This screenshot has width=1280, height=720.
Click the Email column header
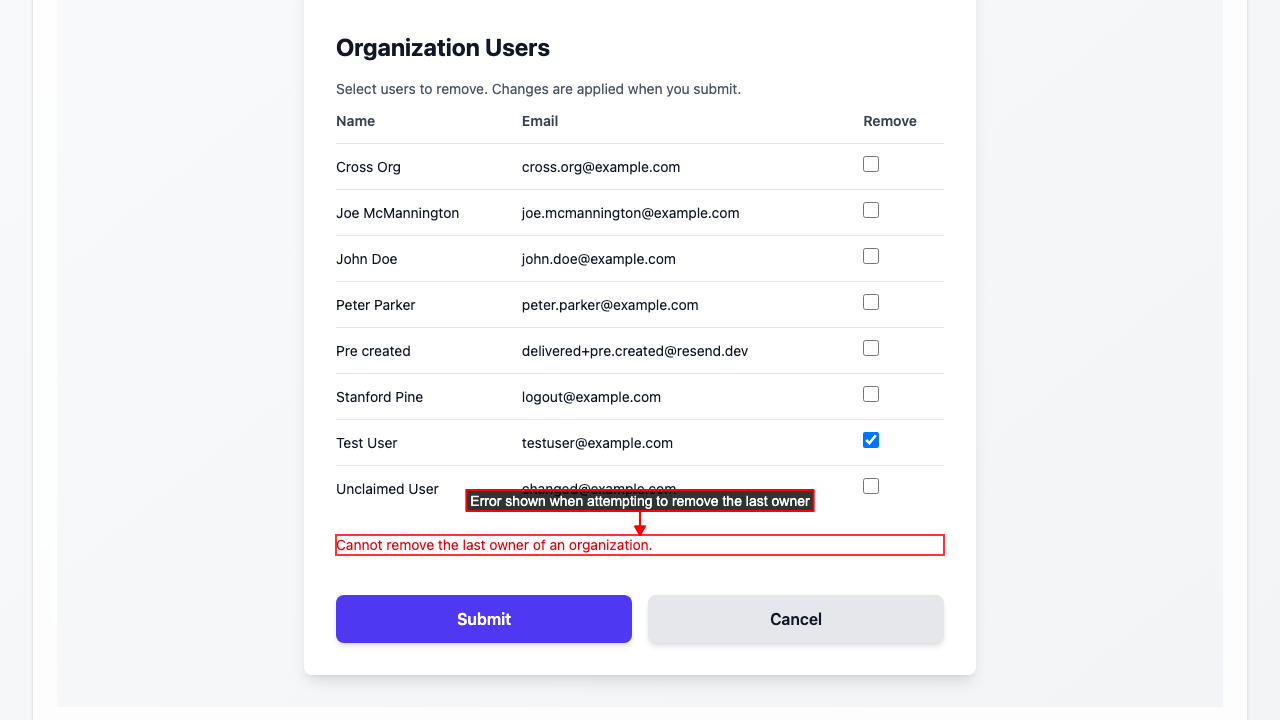coord(540,121)
